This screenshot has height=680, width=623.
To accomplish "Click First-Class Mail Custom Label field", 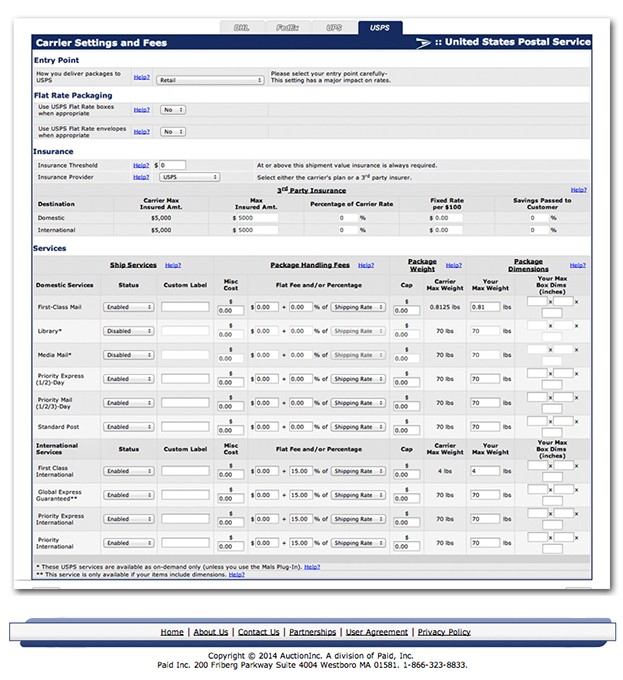I will (186, 307).
